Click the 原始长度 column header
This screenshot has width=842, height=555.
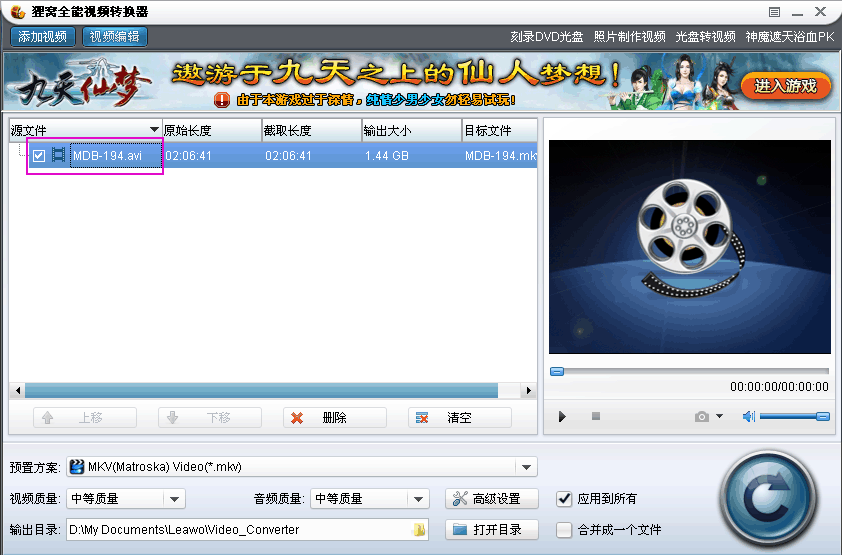pos(212,130)
